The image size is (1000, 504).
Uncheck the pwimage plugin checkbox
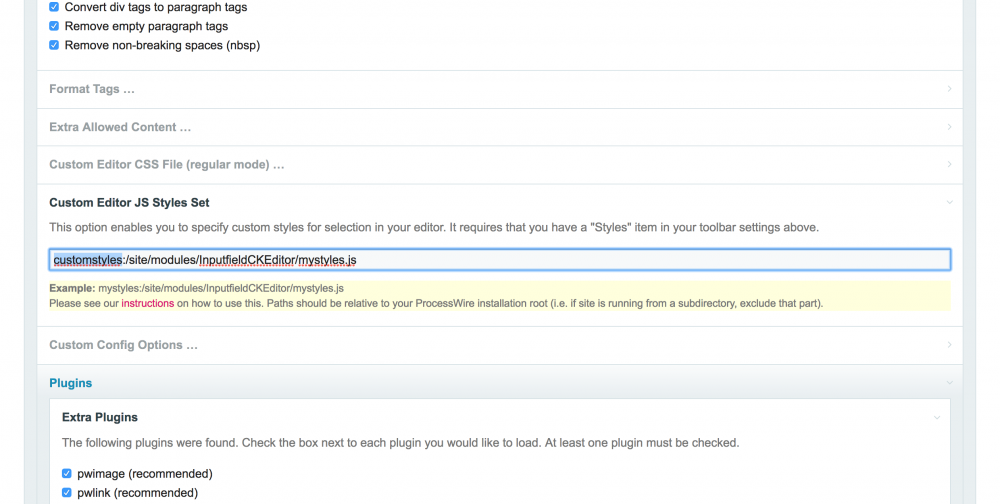click(x=67, y=474)
